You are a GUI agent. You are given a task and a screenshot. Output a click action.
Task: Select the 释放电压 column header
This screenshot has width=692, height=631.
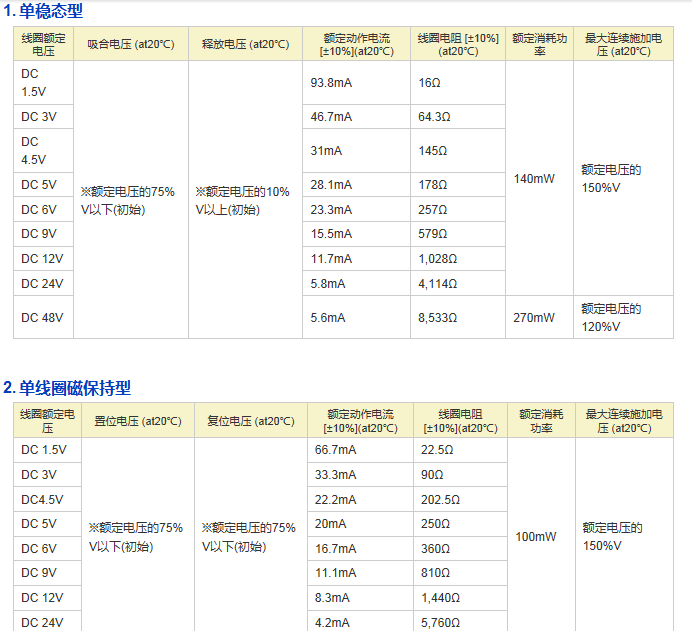click(245, 44)
